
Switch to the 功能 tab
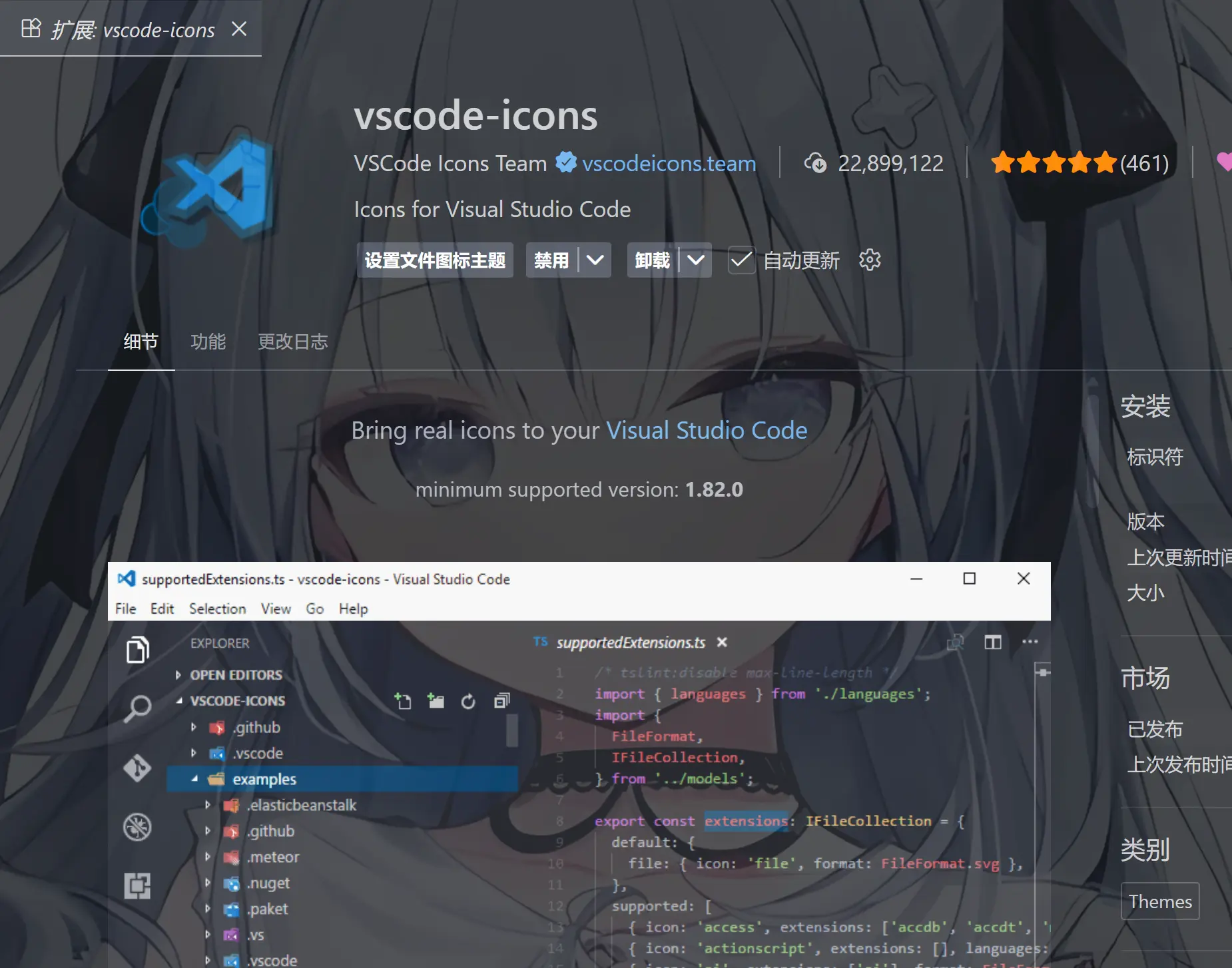[x=208, y=342]
